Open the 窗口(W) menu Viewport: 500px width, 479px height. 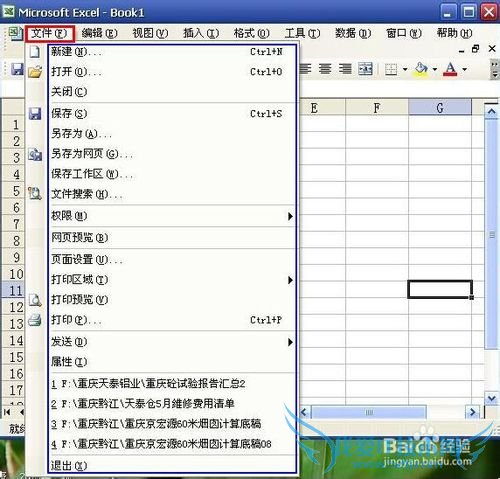coord(404,33)
